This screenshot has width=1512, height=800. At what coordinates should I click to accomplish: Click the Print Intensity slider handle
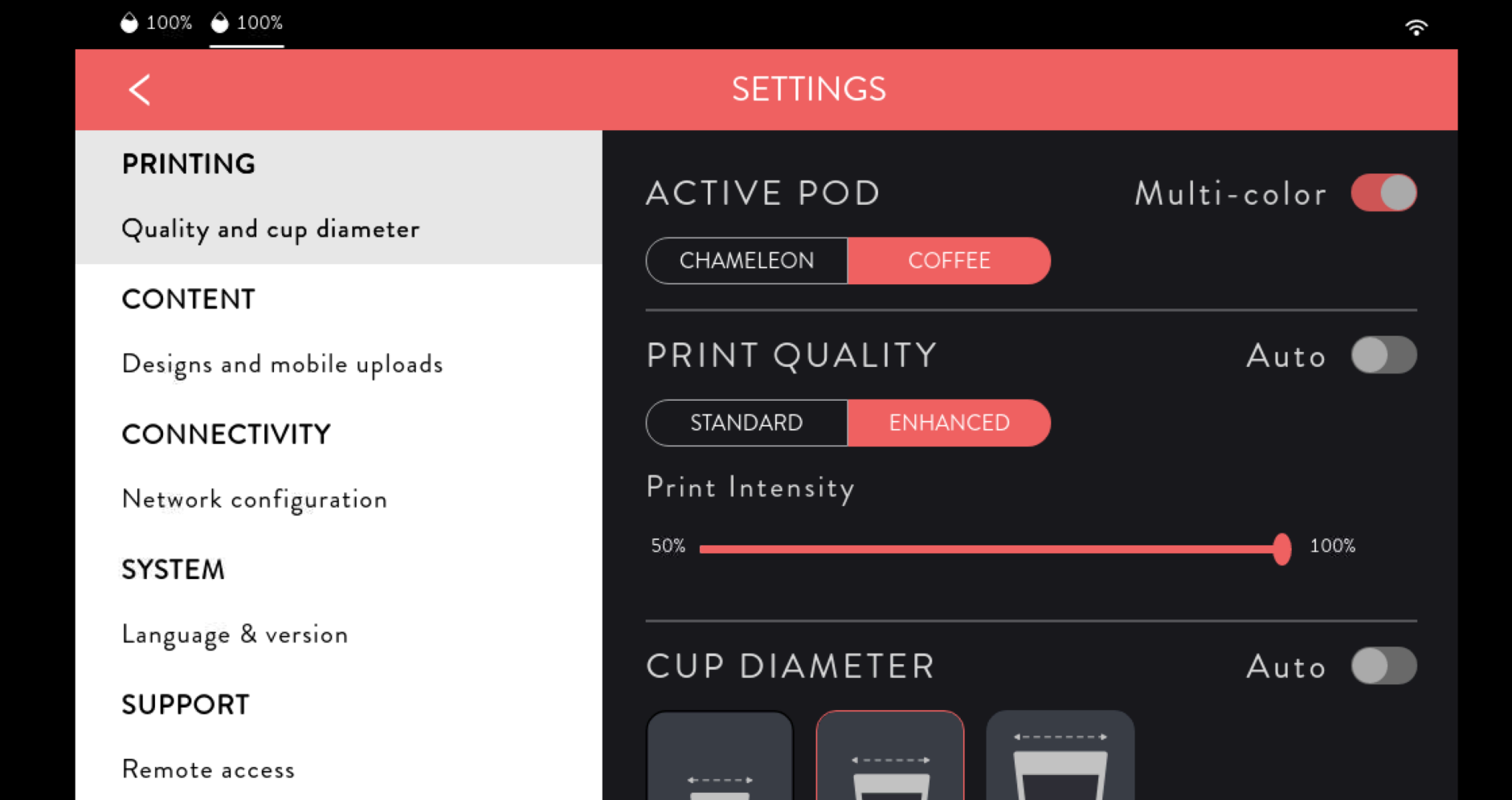tap(1281, 549)
